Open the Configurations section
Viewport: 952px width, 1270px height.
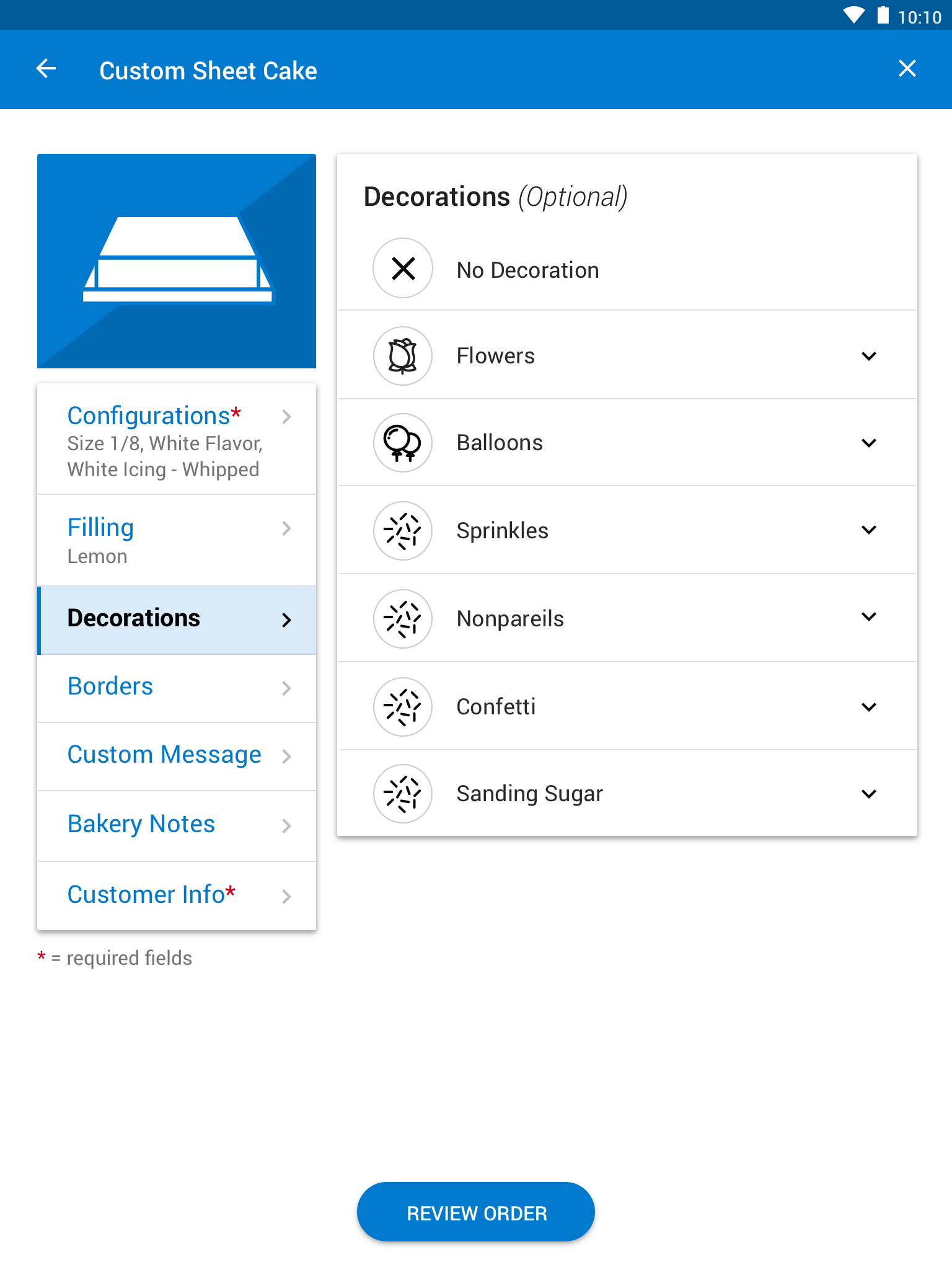click(x=177, y=440)
